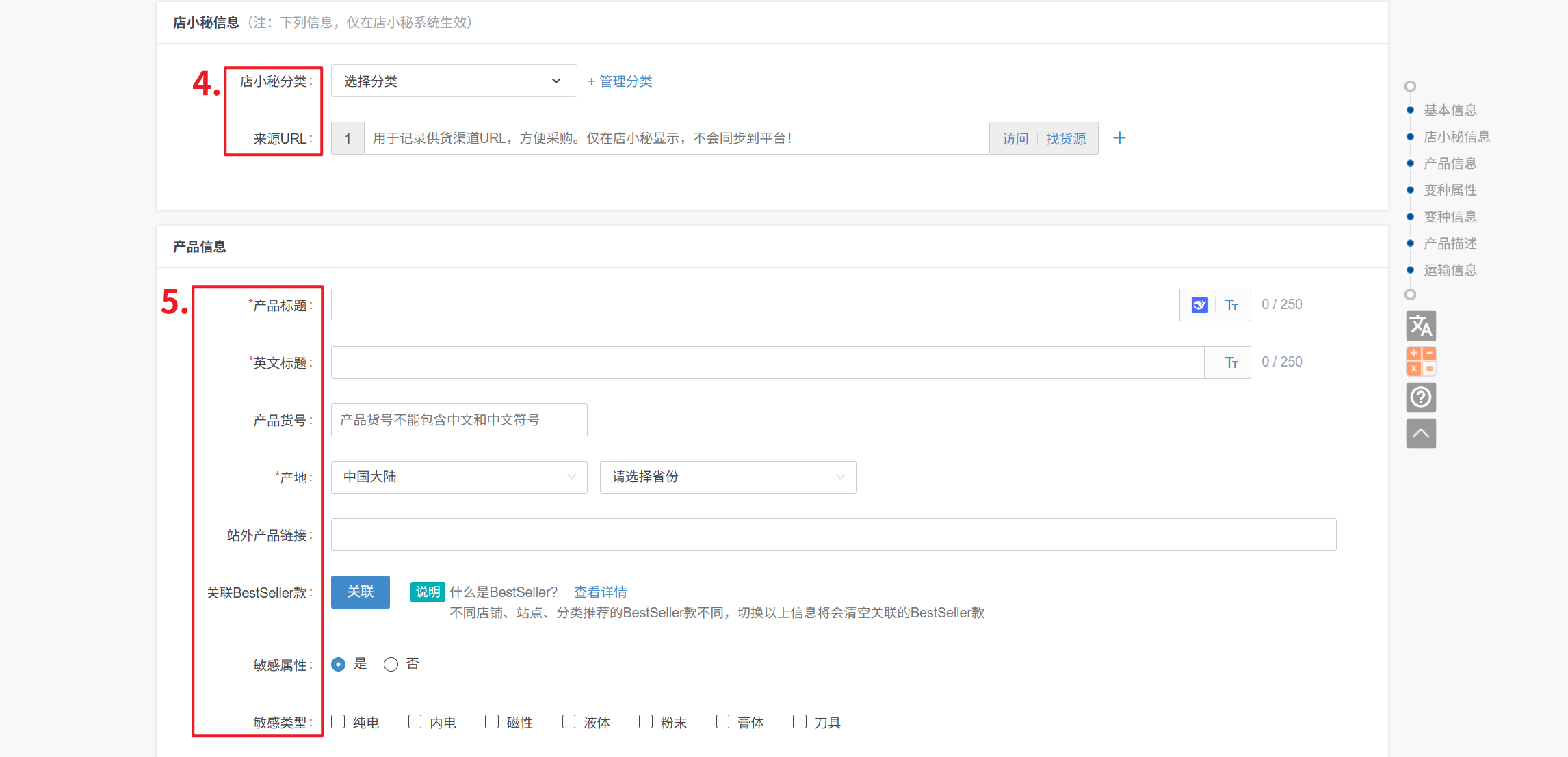Click the translate icon in right sidebar
Image resolution: width=1568 pixels, height=757 pixels.
click(x=1420, y=326)
